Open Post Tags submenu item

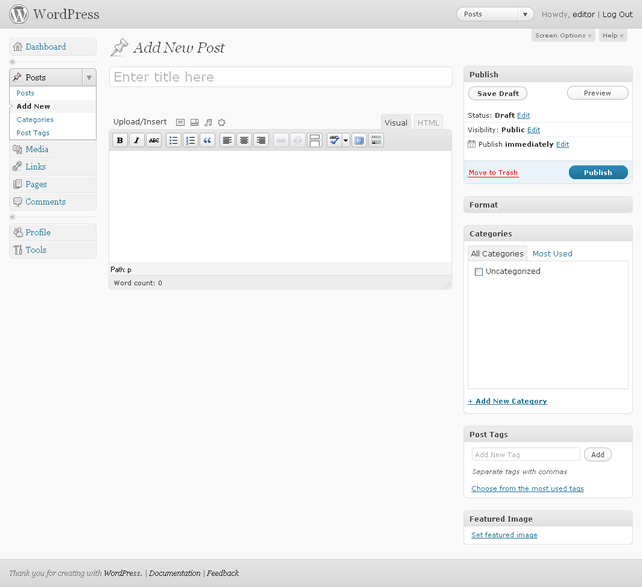[33, 133]
